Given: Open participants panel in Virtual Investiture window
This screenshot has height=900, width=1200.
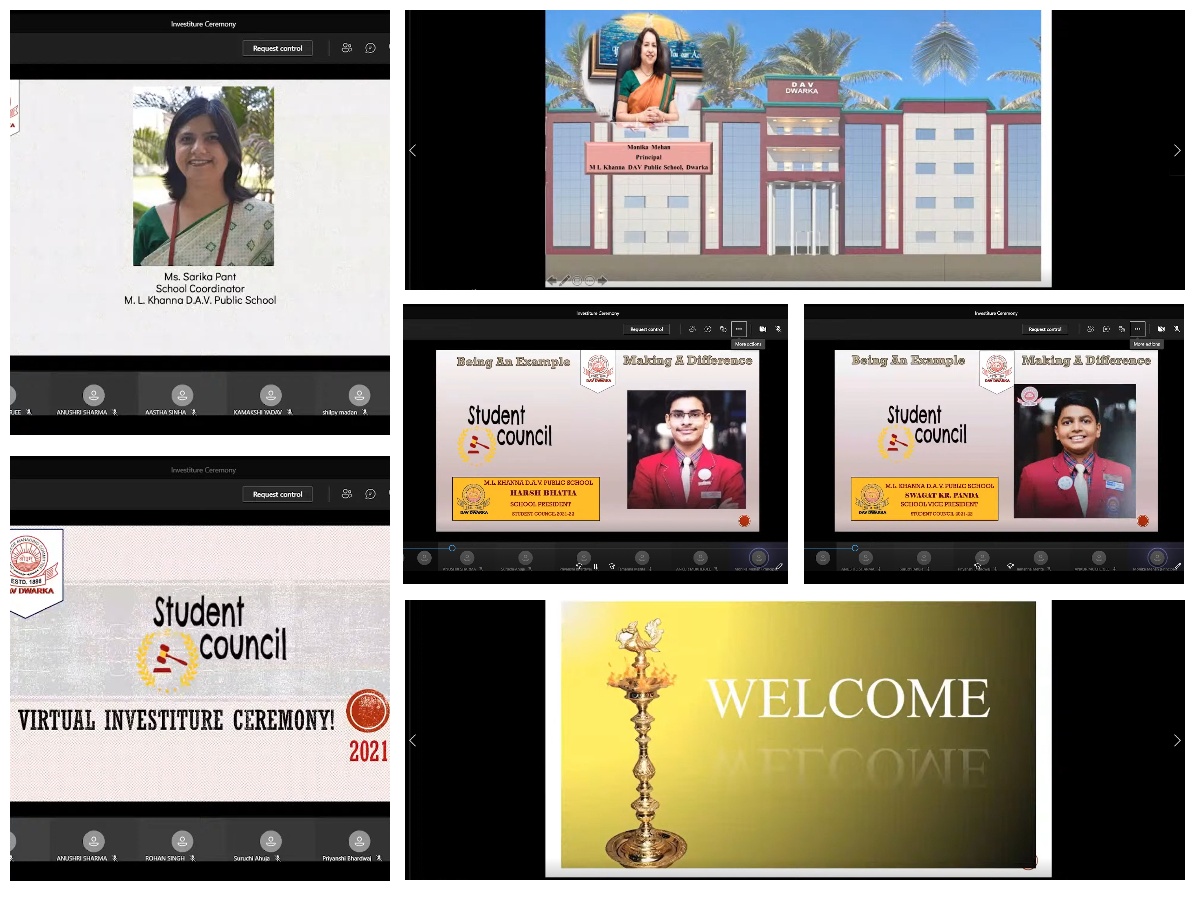Looking at the screenshot, I should 346,494.
